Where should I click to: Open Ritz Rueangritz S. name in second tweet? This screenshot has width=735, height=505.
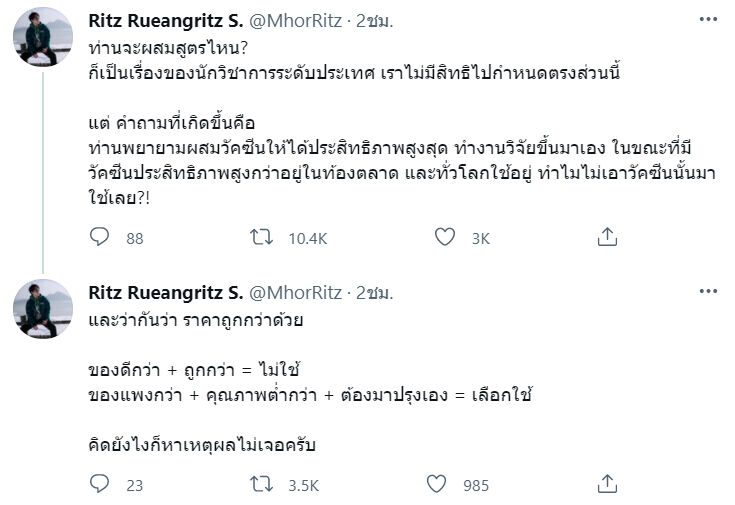[x=165, y=292]
